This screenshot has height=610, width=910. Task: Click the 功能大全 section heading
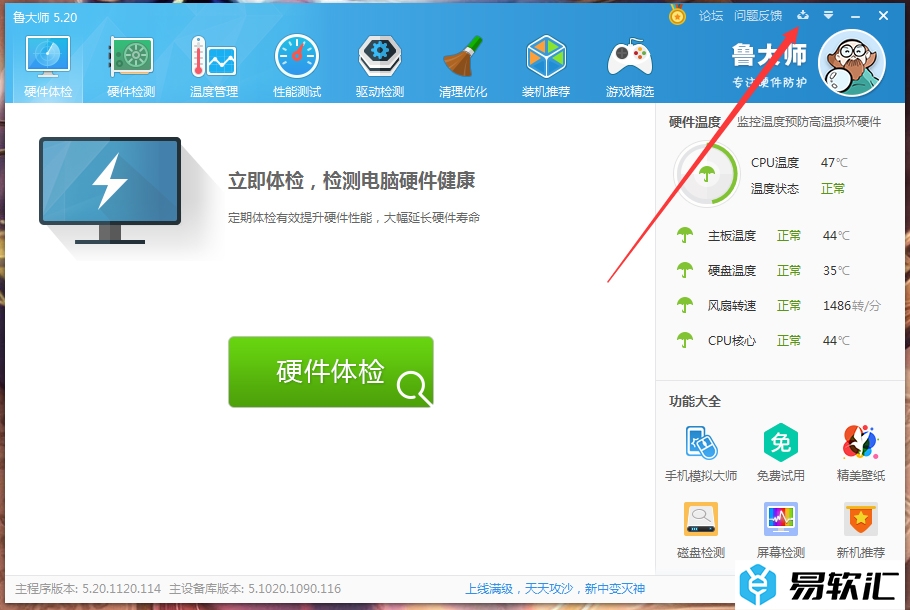pyautogui.click(x=695, y=401)
